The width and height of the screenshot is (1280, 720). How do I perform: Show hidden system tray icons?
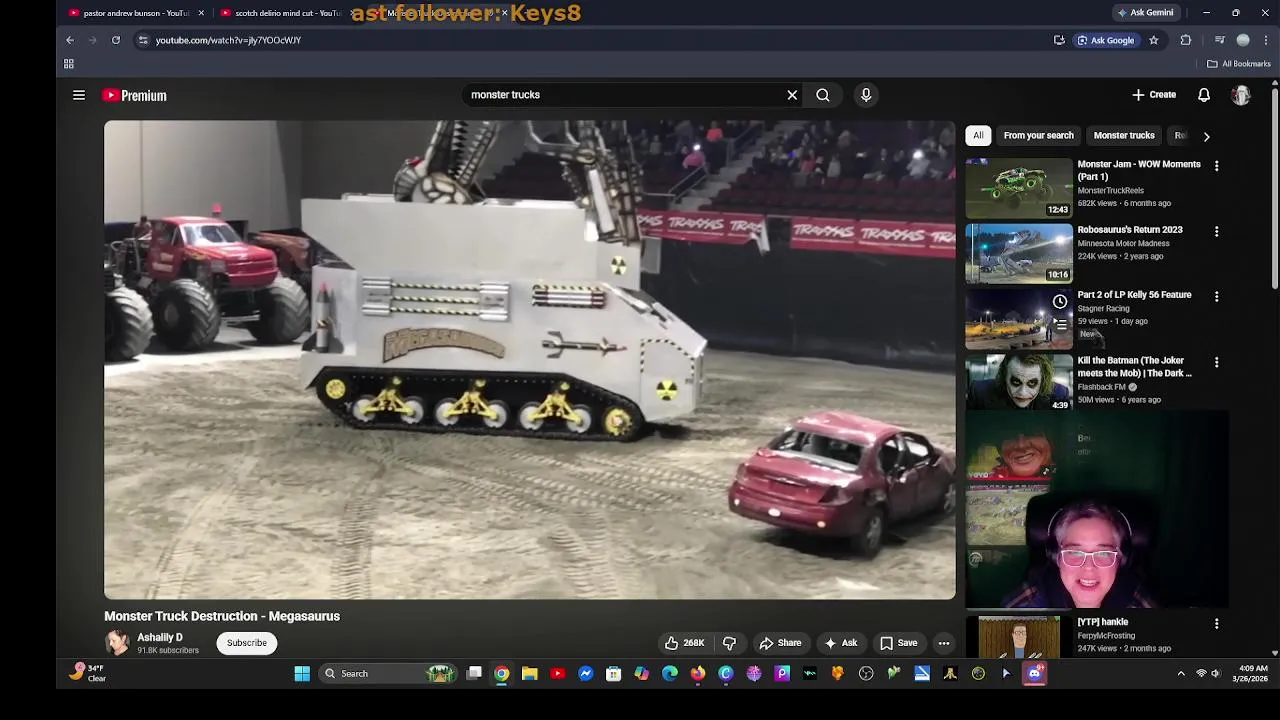(x=1181, y=674)
